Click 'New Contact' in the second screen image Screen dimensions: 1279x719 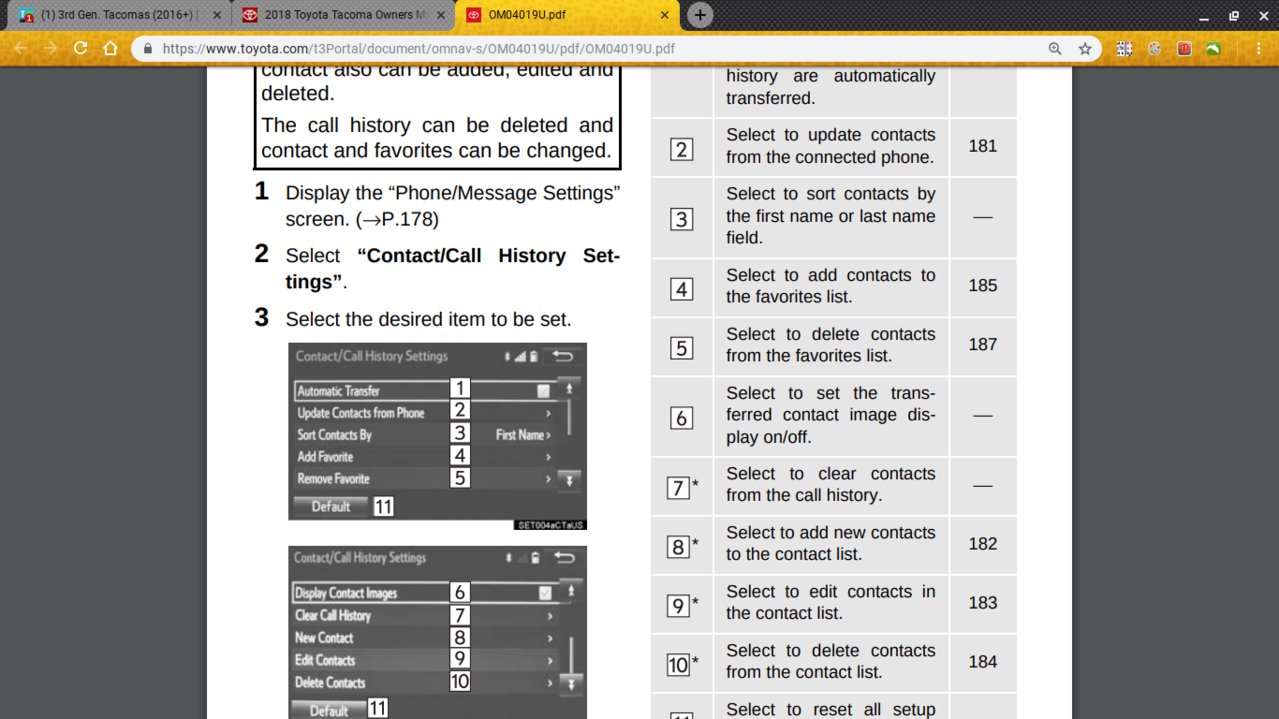point(324,638)
